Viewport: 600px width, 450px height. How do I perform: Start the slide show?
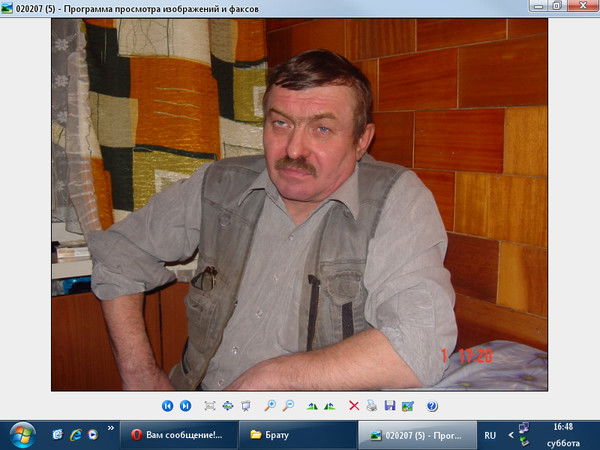coord(246,406)
